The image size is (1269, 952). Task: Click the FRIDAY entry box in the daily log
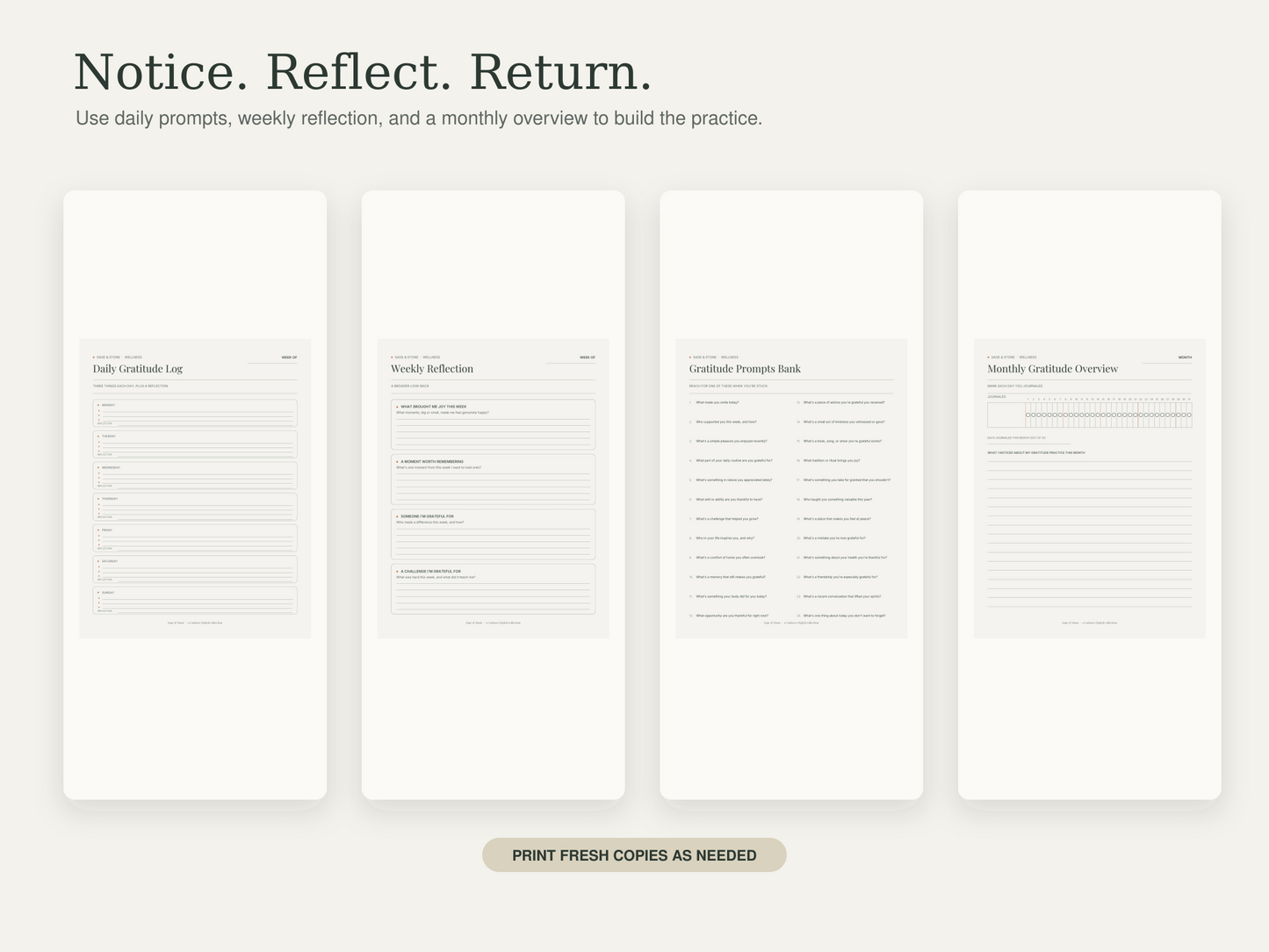coord(195,538)
